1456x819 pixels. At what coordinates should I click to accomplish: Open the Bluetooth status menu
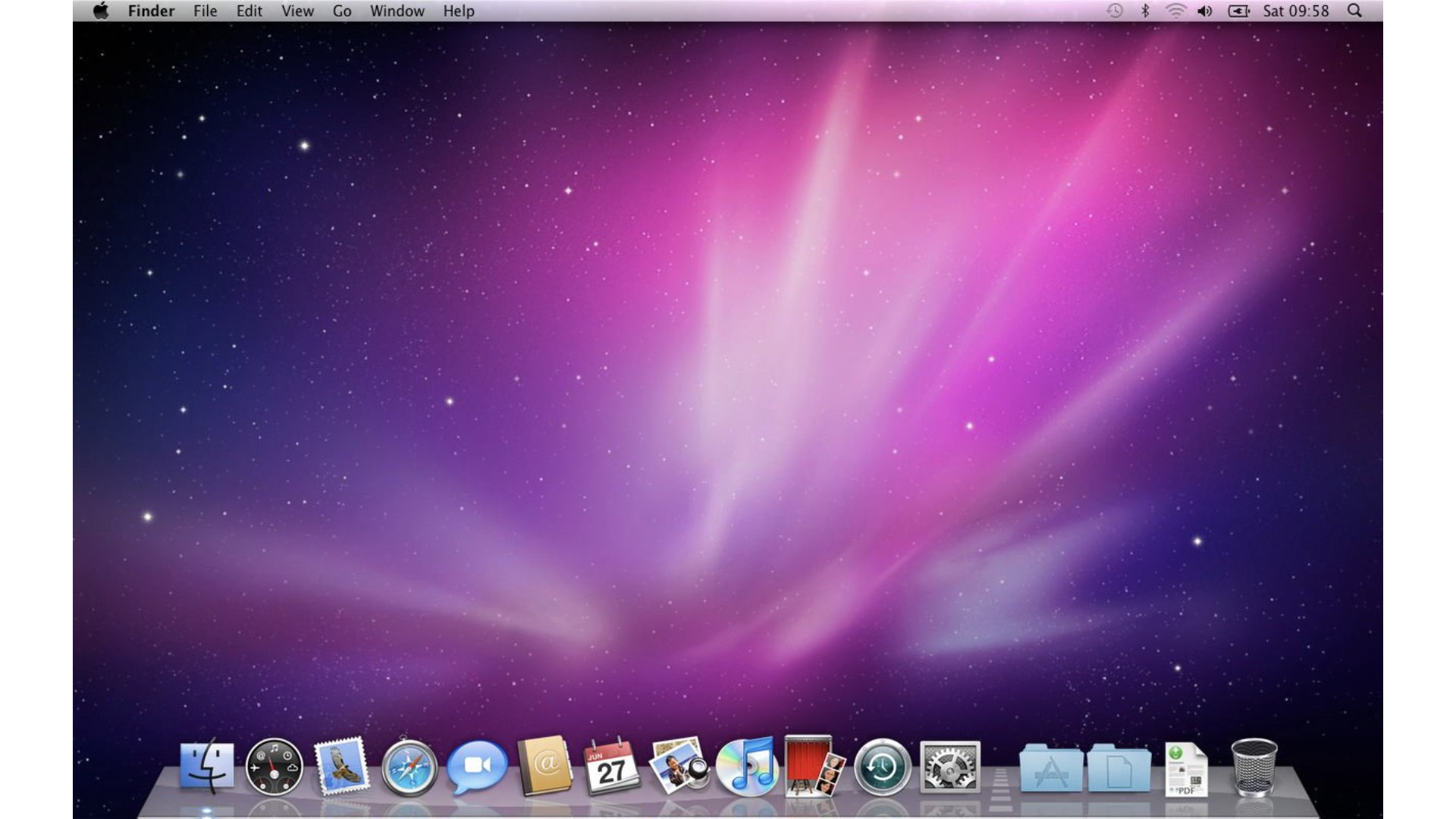(1145, 11)
